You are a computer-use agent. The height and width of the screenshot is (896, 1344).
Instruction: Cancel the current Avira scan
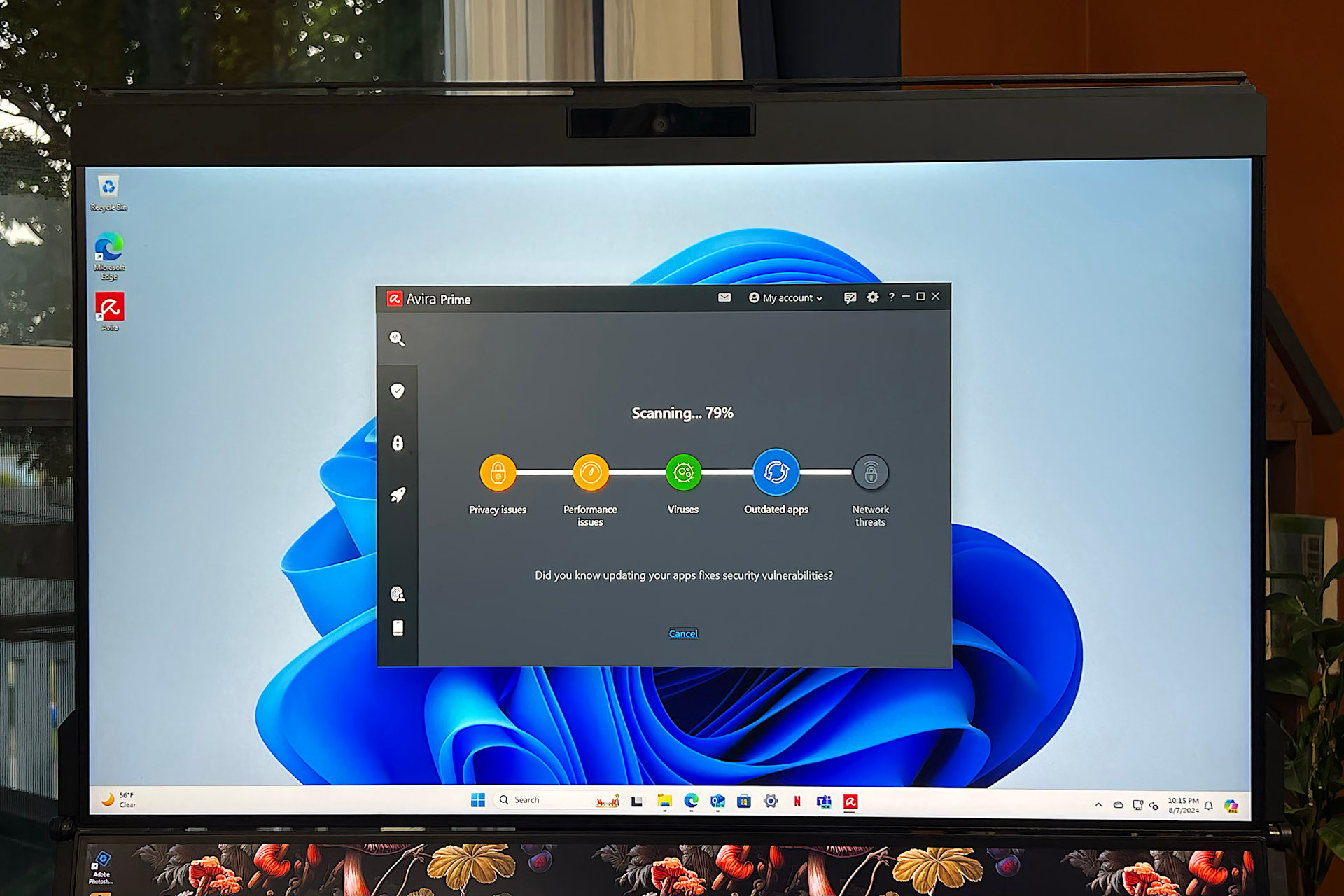[x=683, y=632]
